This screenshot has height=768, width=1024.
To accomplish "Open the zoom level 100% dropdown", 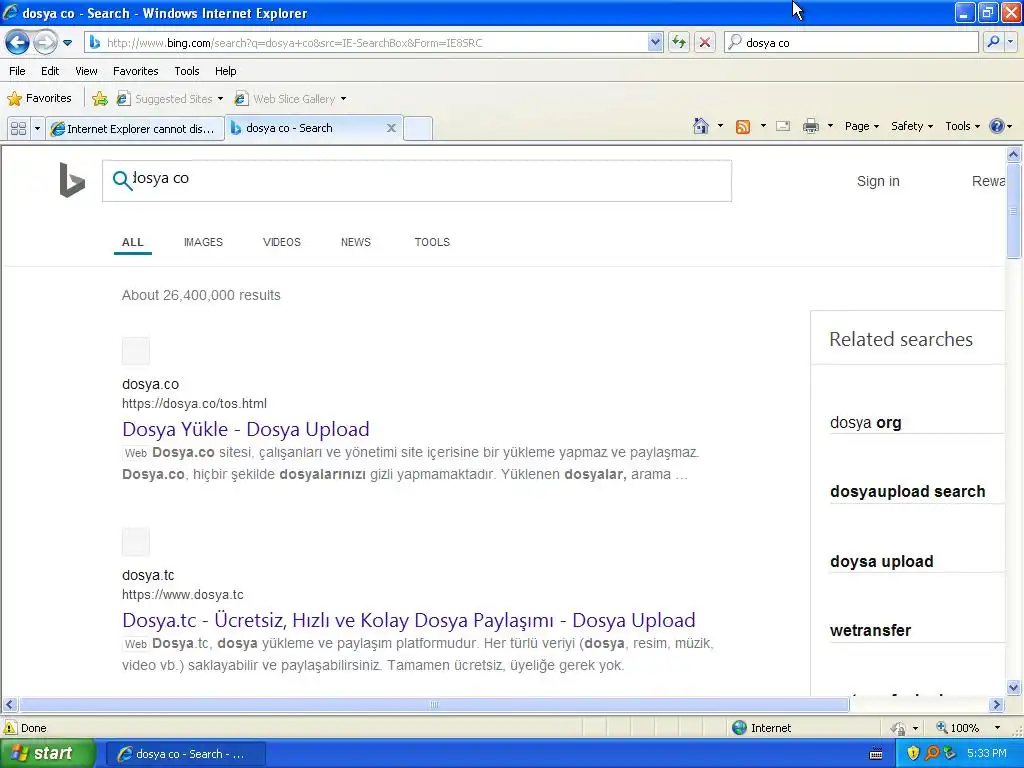I will tap(997, 728).
